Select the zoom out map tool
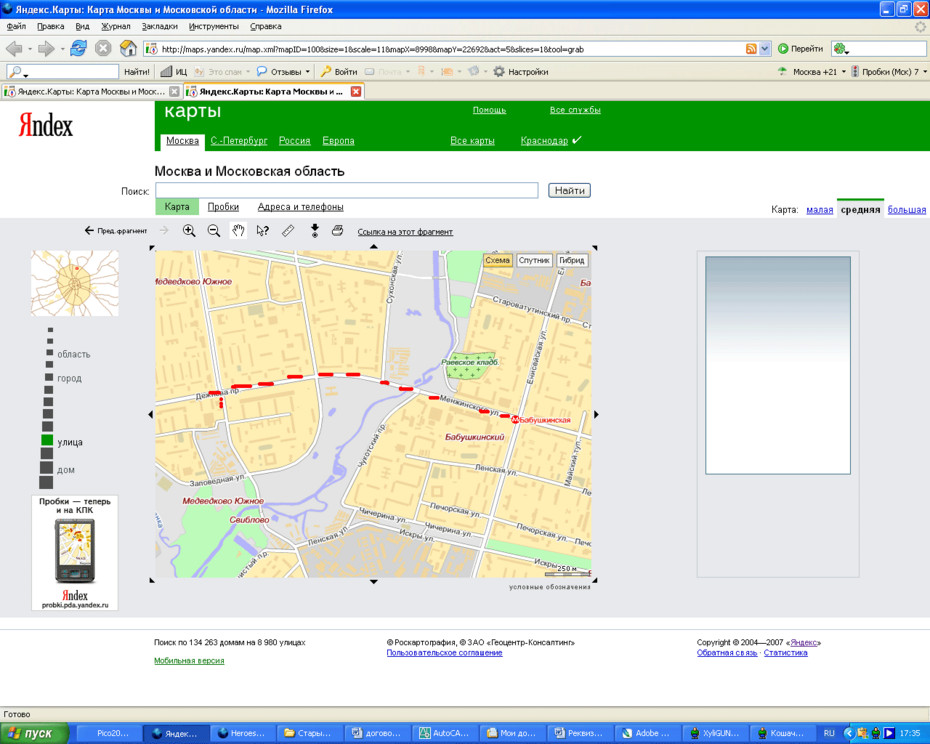This screenshot has height=744, width=930. point(214,231)
